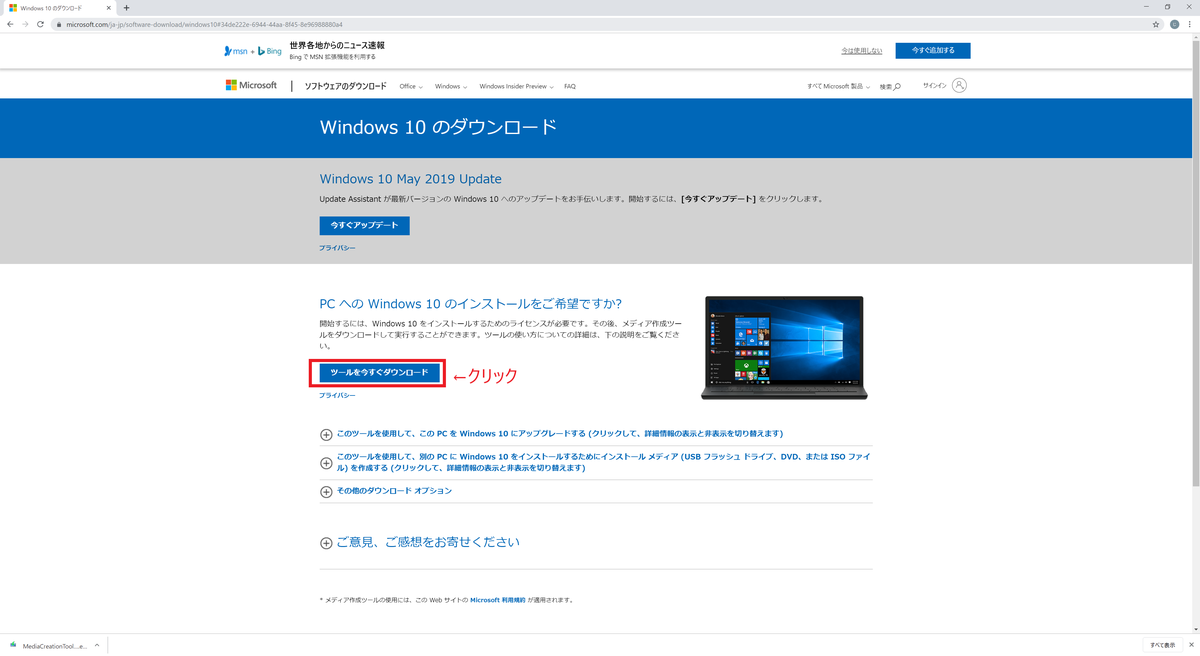This screenshot has height=656, width=1200.
Task: Close the Windows 10 のダウンロード tab
Action: point(109,8)
